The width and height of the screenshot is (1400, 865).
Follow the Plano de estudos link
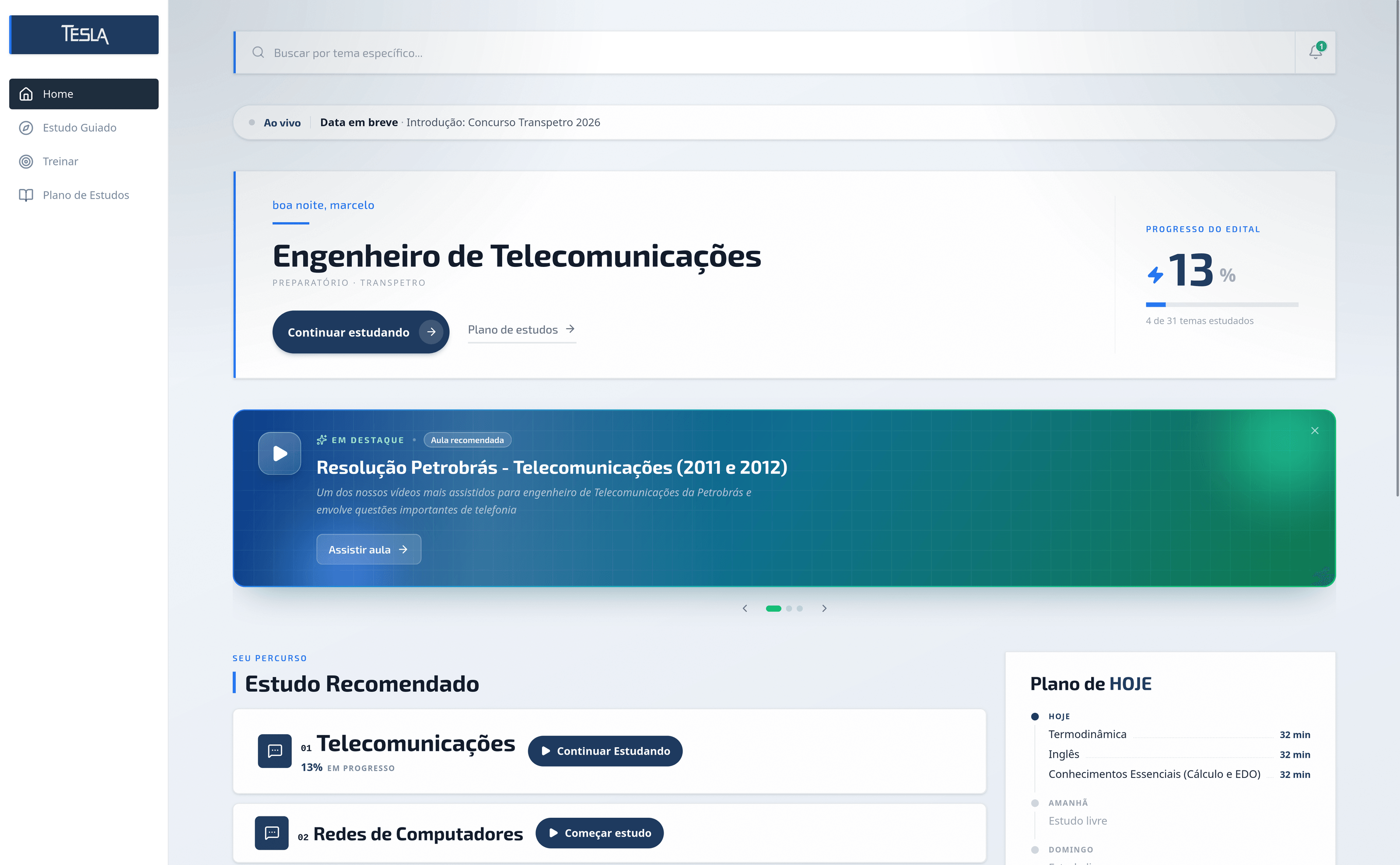[x=521, y=329]
